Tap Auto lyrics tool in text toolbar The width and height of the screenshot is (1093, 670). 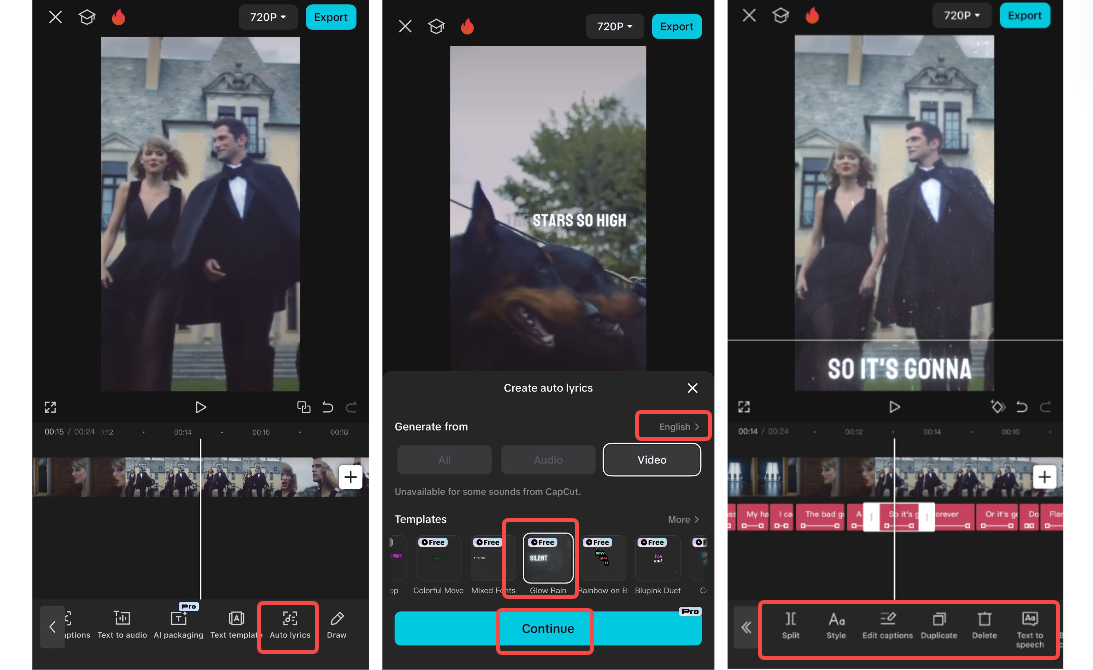pos(289,625)
